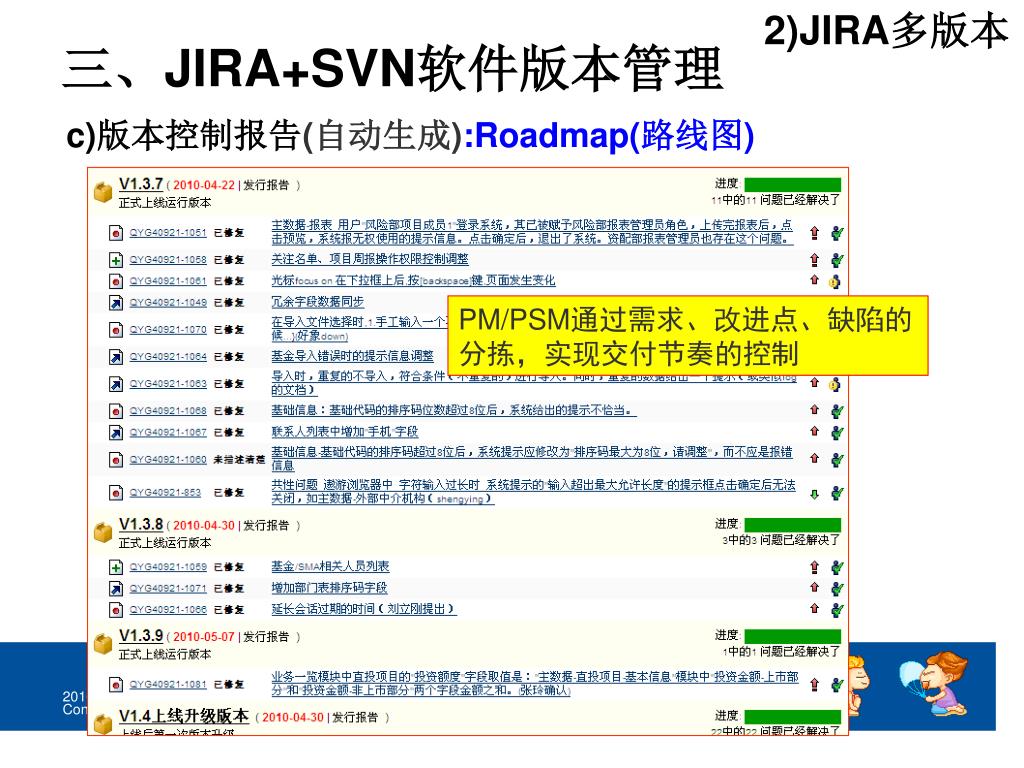This screenshot has width=1024, height=768.
Task: Open the V1.3.7 version link
Action: [x=140, y=184]
